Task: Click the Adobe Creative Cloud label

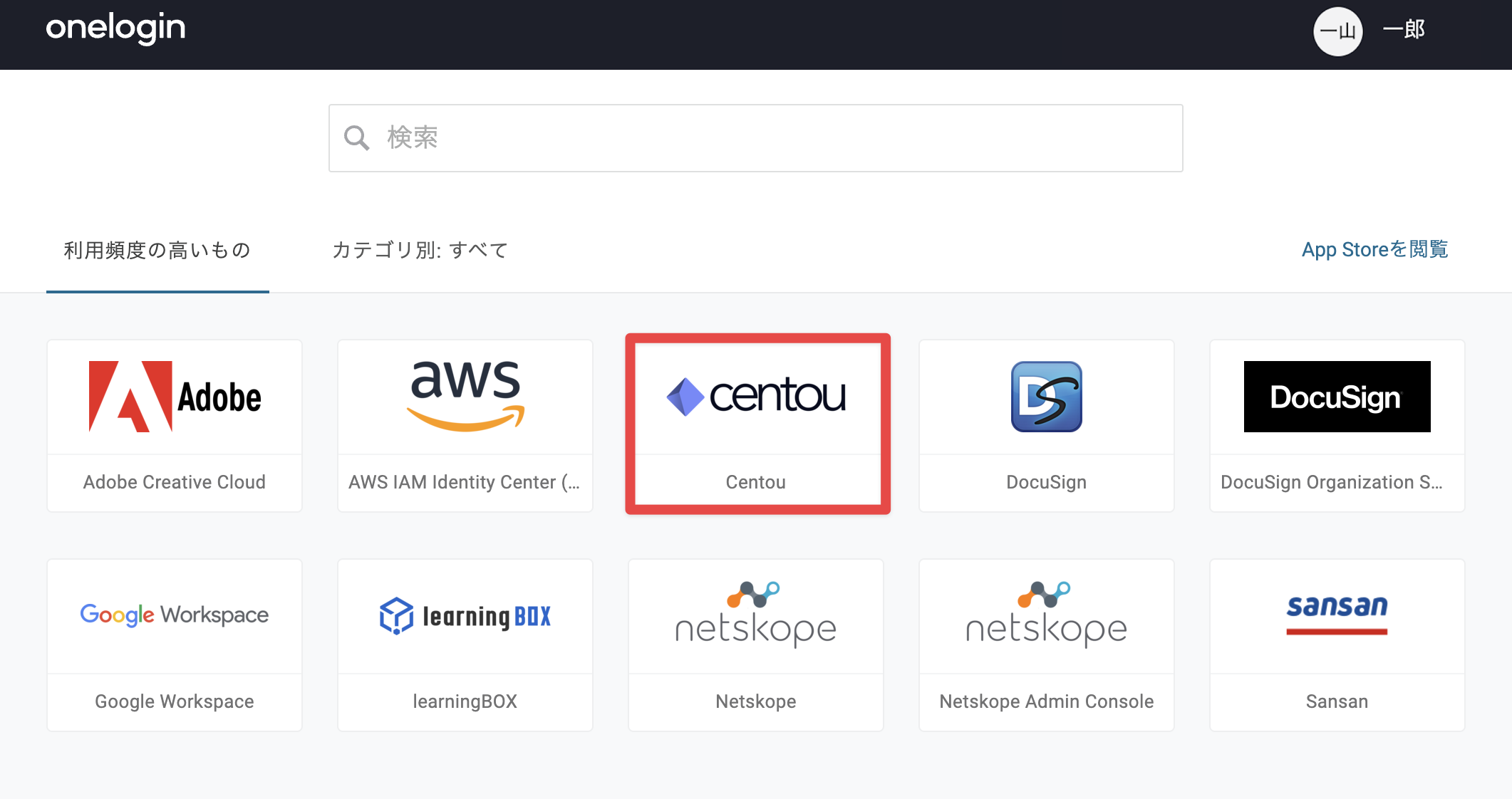Action: coord(175,482)
